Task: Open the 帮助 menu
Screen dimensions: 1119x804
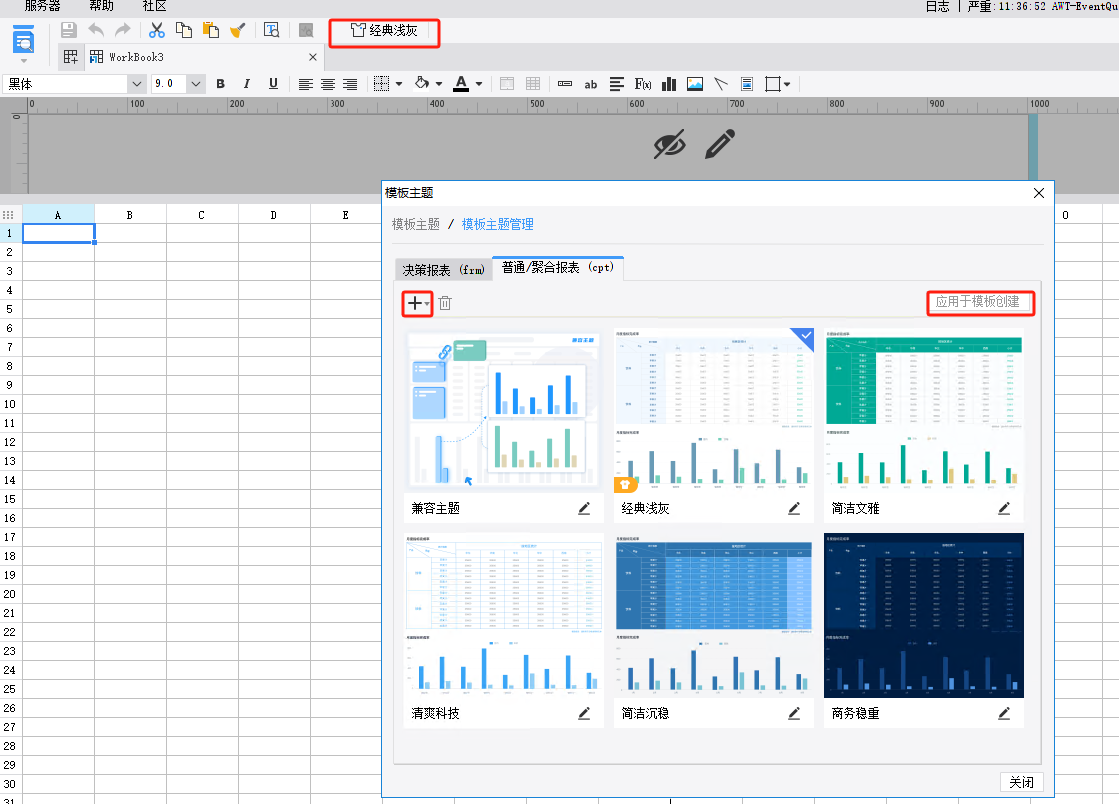Action: (x=101, y=6)
